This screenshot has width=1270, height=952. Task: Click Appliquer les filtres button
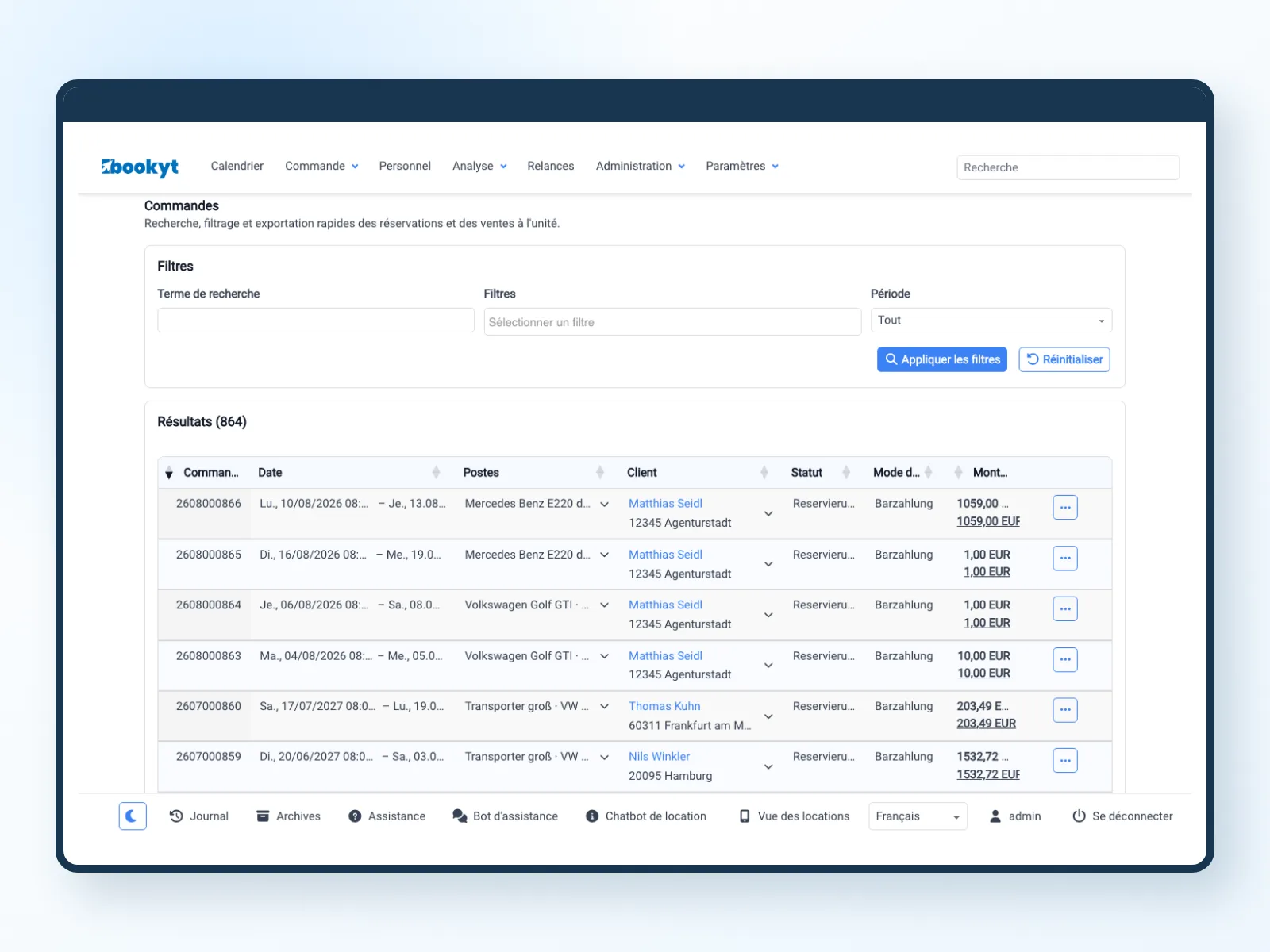(942, 359)
